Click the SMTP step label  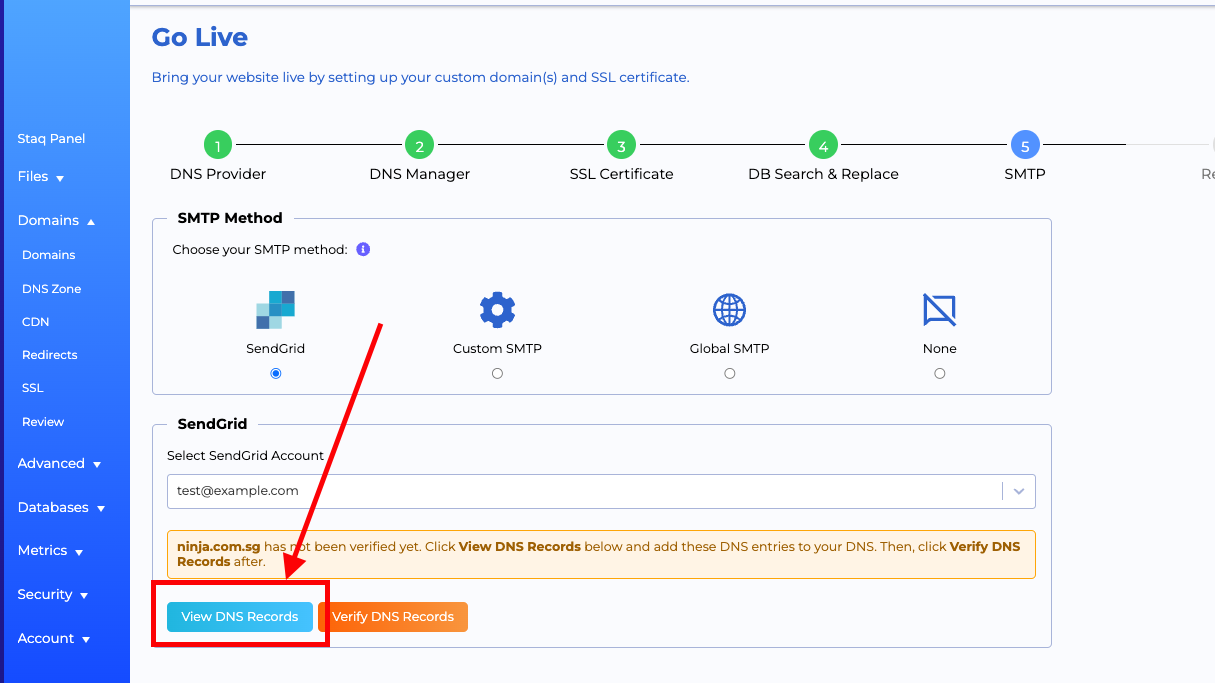[1025, 174]
